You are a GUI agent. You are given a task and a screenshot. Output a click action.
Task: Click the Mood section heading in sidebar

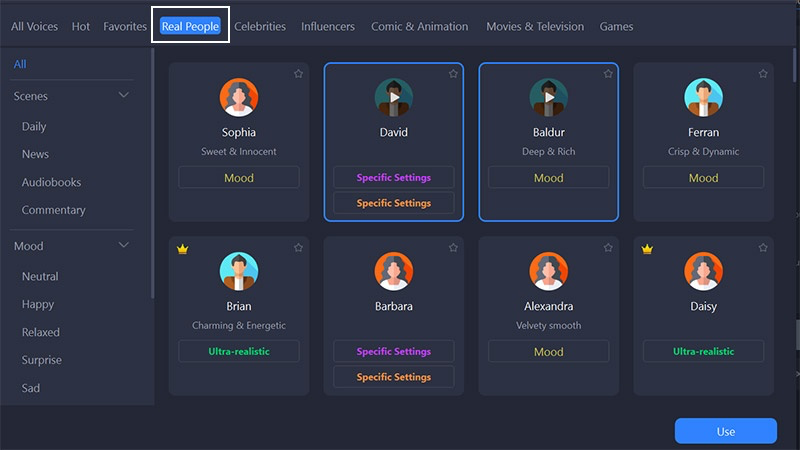(29, 246)
